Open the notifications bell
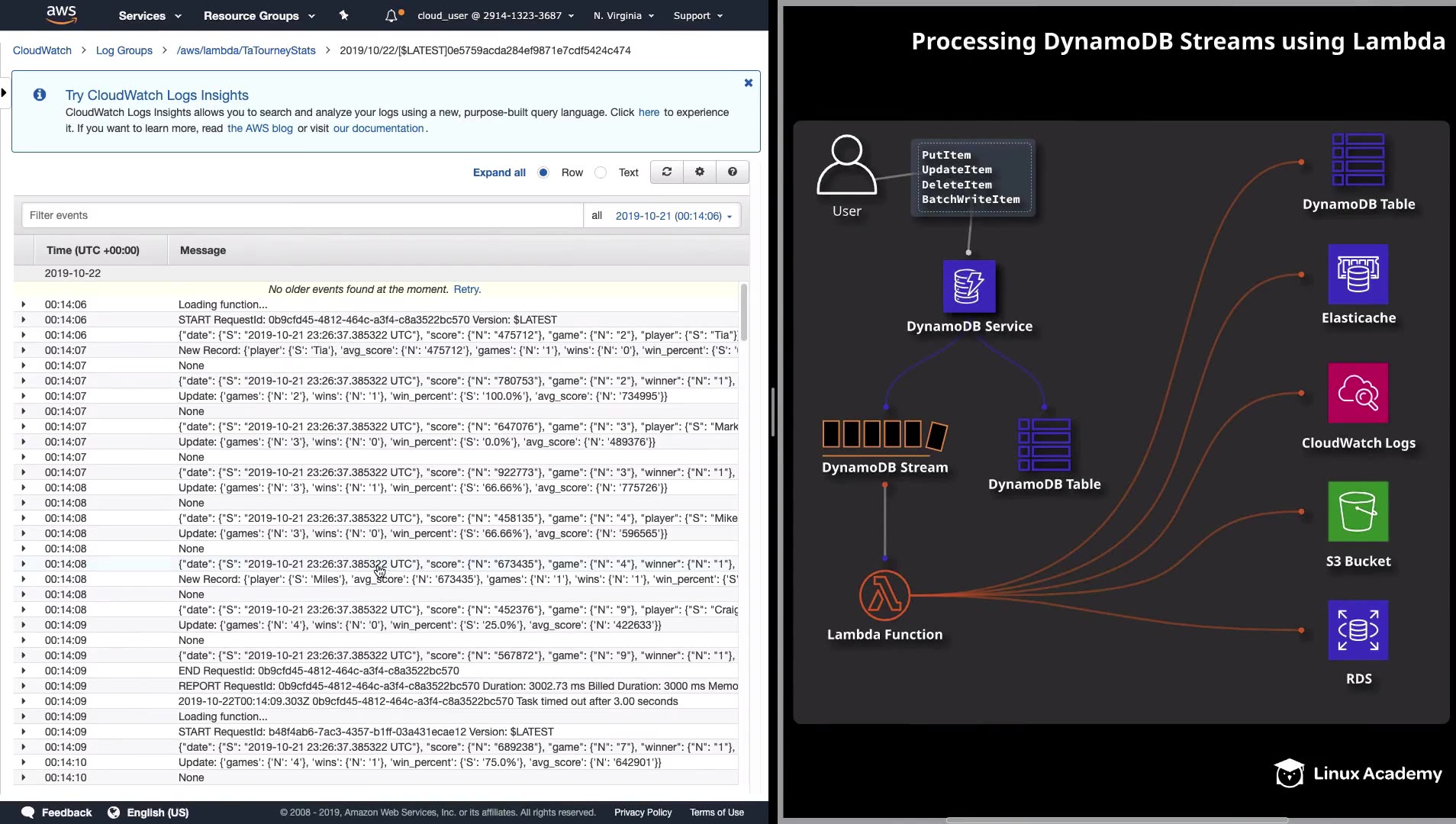This screenshot has width=1456, height=824. pyautogui.click(x=391, y=15)
